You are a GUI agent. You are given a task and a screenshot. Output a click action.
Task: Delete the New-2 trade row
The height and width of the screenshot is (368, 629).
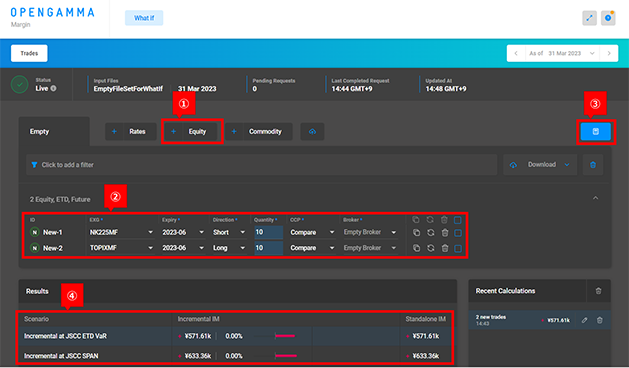click(x=444, y=248)
